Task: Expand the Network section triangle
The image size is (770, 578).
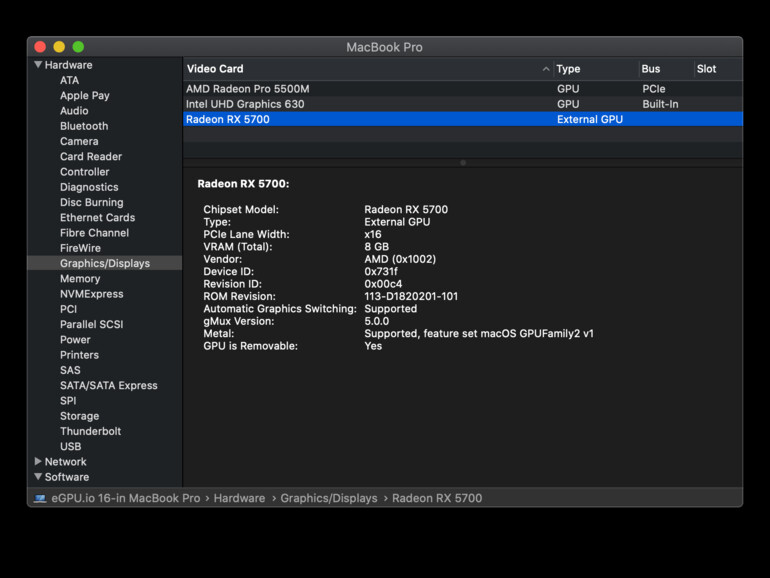Action: [x=38, y=461]
